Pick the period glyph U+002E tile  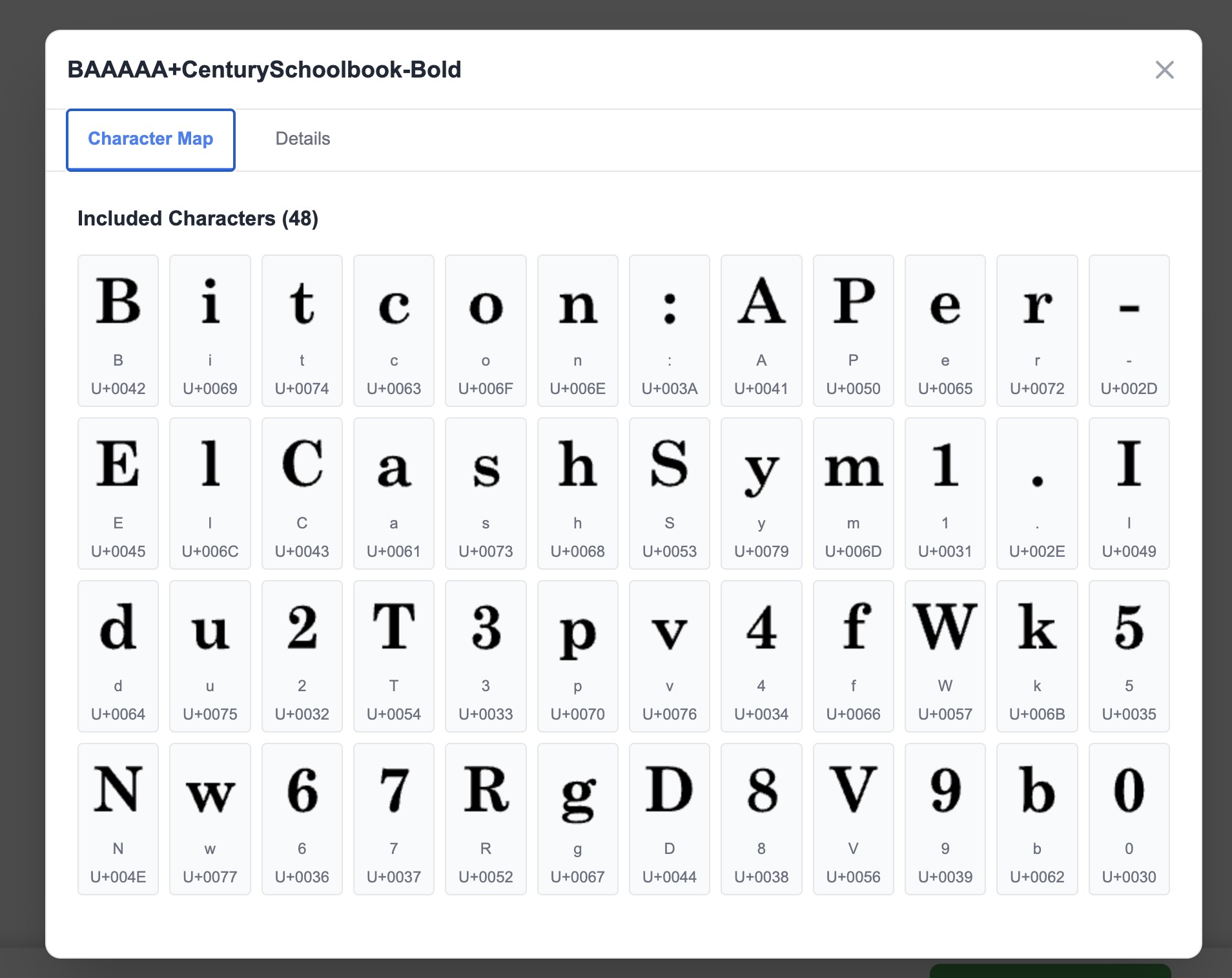(x=1037, y=493)
